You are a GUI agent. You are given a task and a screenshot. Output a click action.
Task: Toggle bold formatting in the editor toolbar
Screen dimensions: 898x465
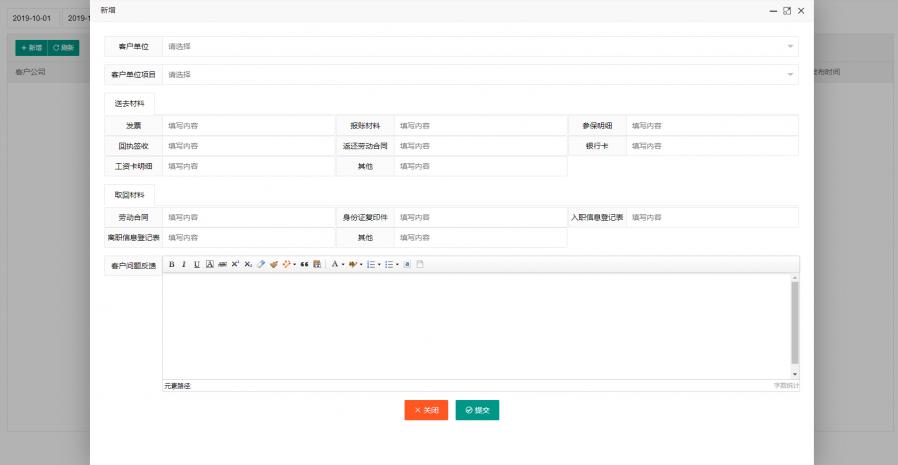click(171, 264)
